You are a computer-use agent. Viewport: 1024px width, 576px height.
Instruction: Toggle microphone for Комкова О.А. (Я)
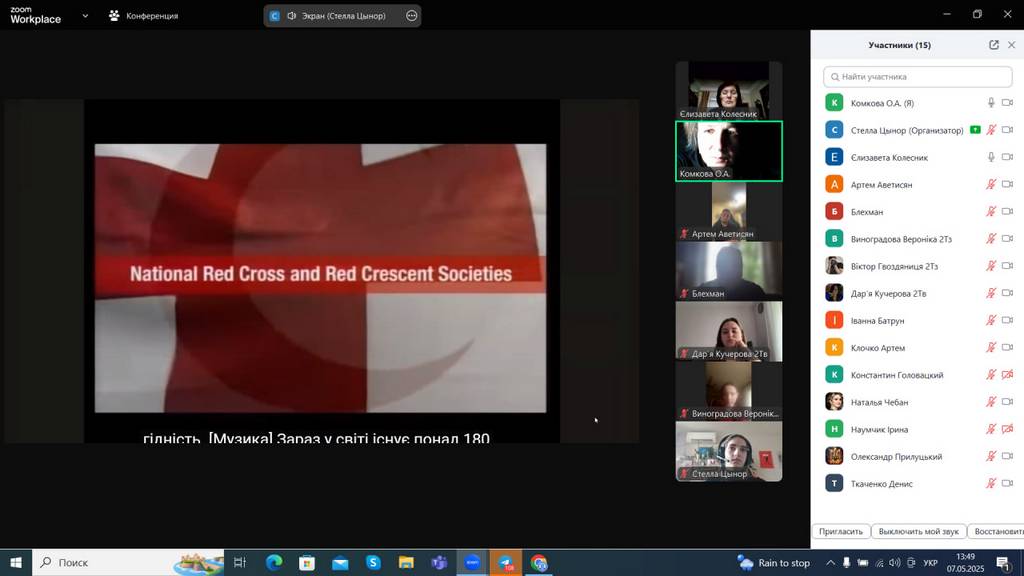[x=991, y=103]
